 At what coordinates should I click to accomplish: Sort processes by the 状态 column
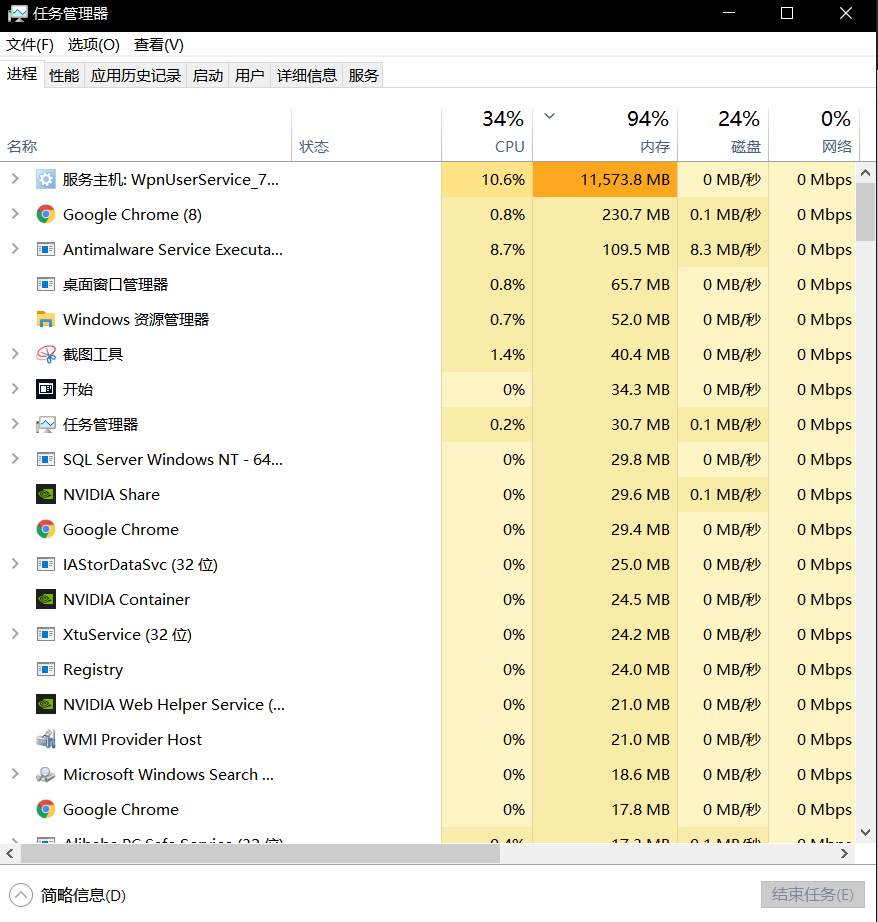366,135
